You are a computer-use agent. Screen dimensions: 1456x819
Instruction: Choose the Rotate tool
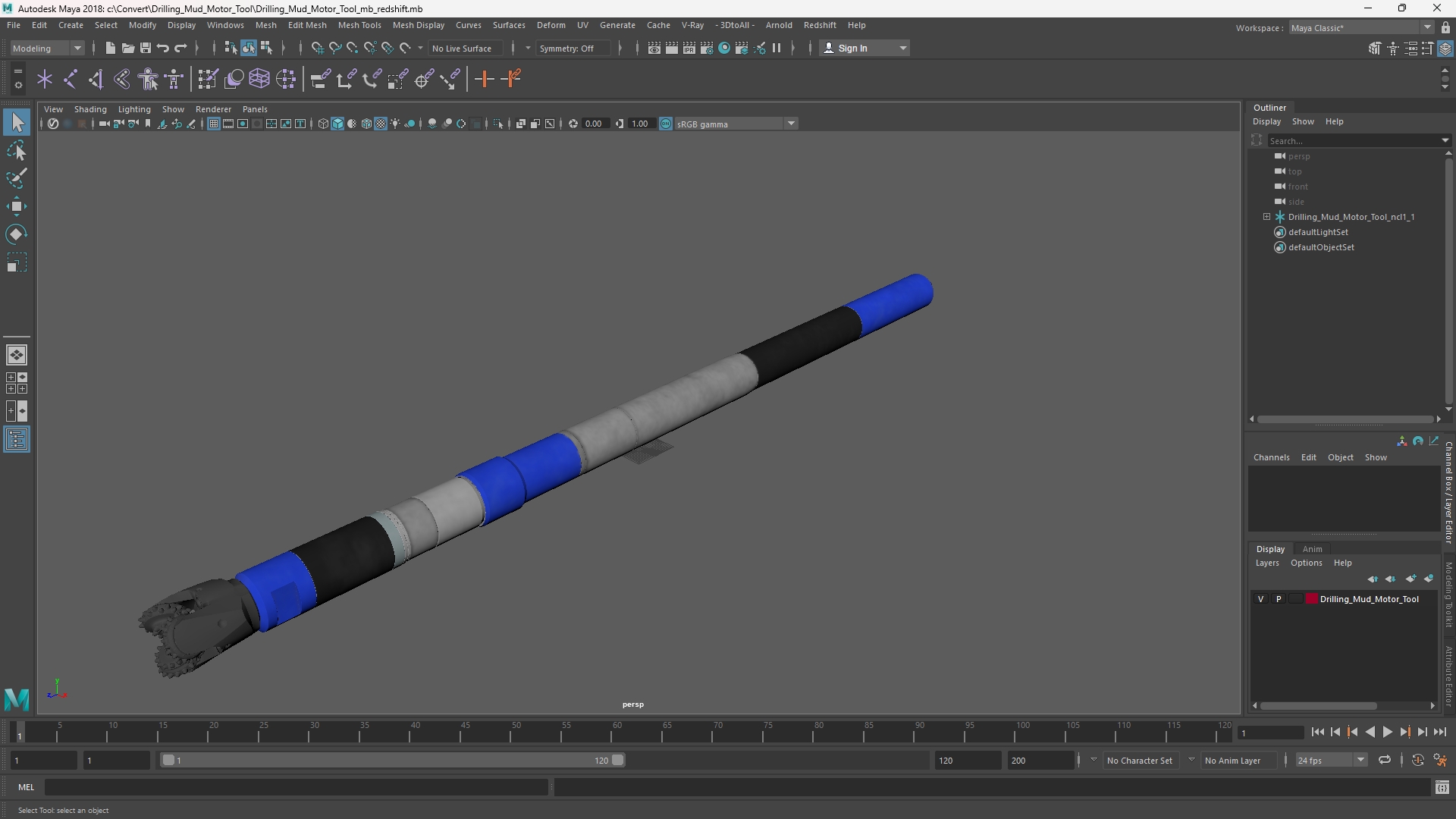click(16, 234)
